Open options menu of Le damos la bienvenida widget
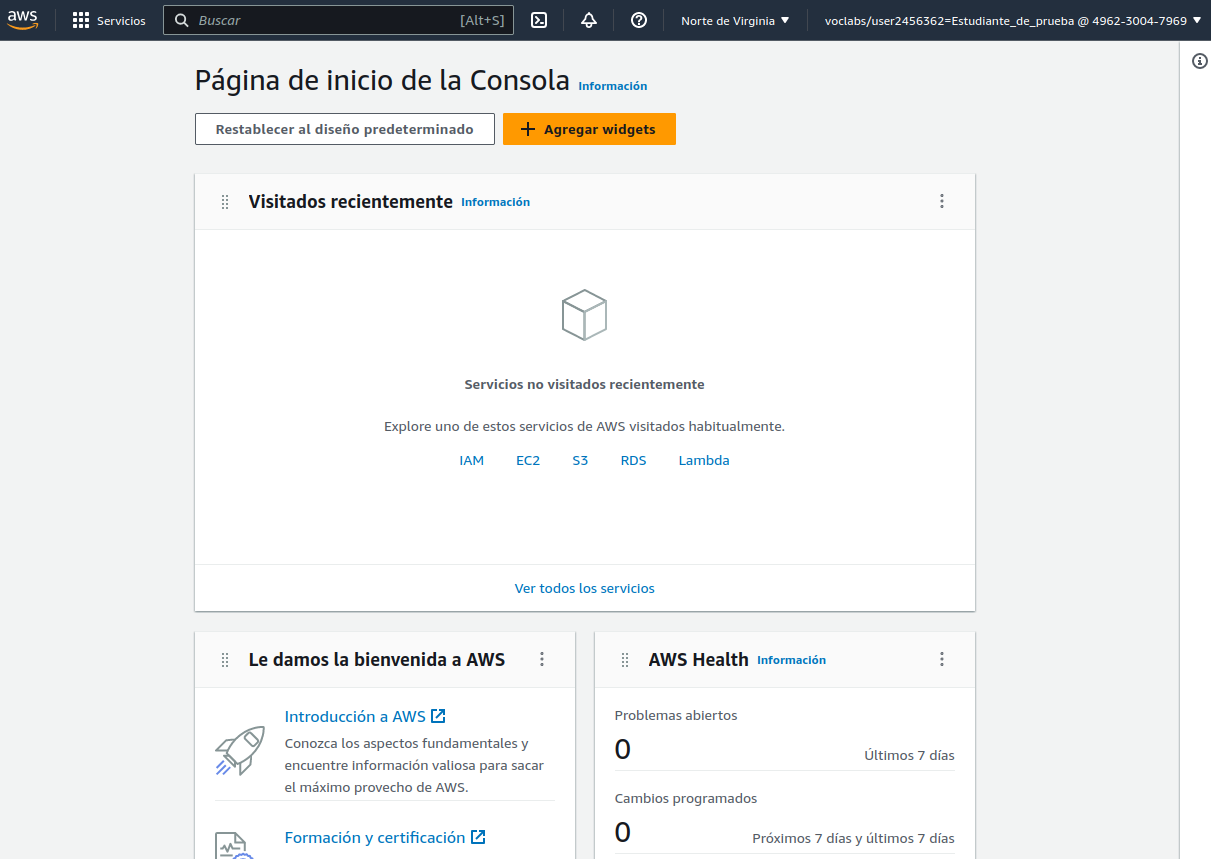The image size is (1211, 859). pos(541,659)
